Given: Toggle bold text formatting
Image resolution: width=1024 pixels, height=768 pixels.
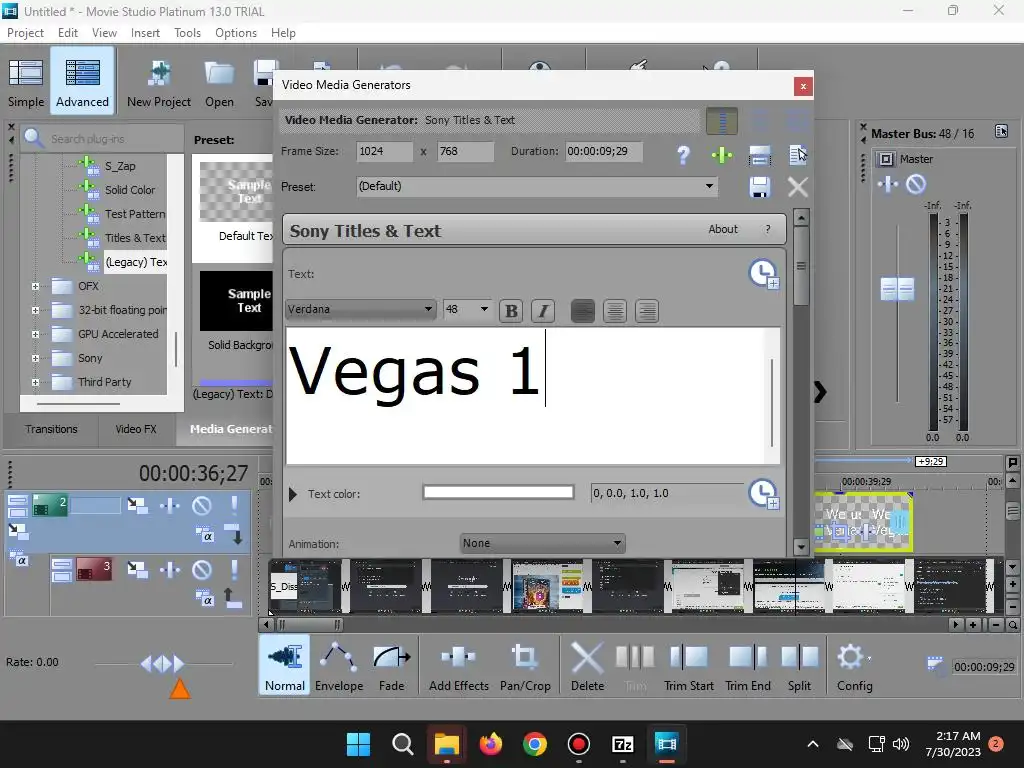Looking at the screenshot, I should [511, 311].
